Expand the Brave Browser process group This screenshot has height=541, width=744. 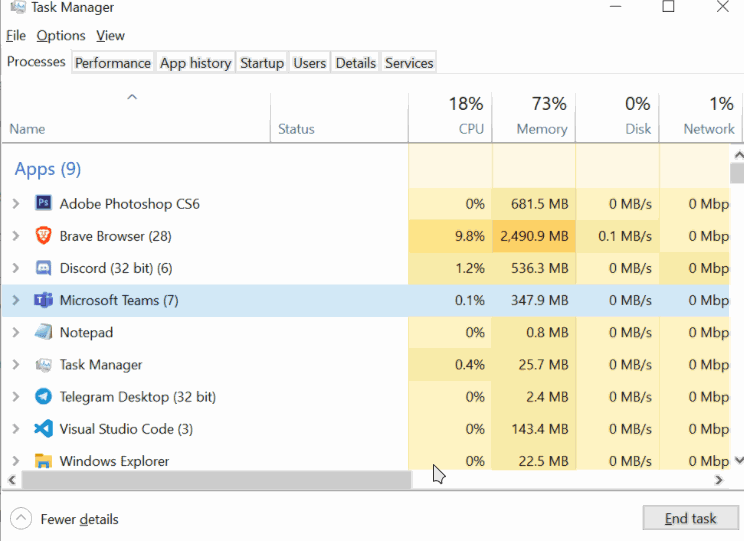16,236
